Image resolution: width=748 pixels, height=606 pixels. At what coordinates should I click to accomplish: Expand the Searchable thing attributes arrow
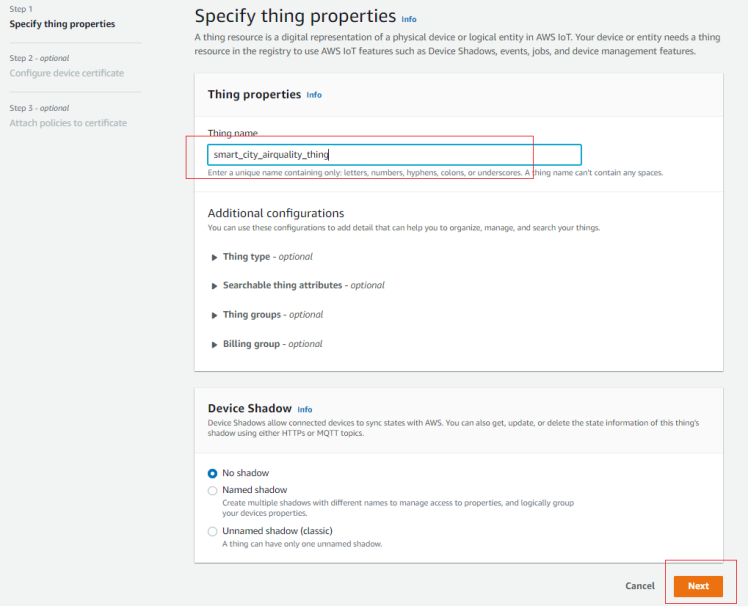[214, 286]
